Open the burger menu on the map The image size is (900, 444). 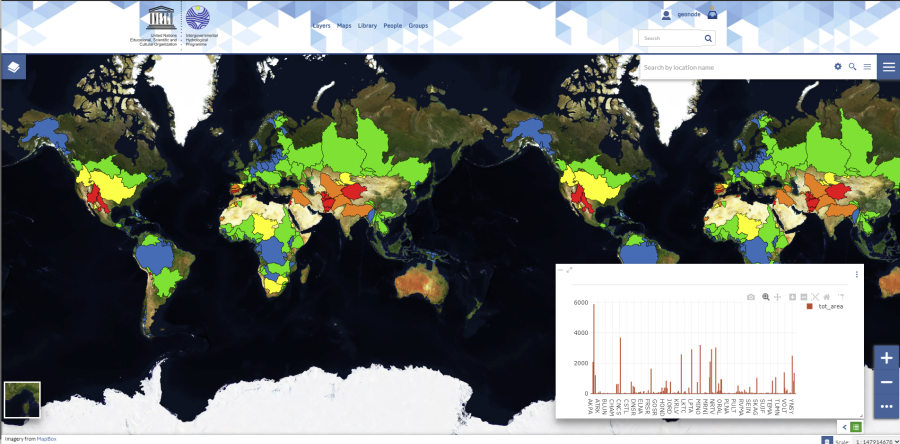pyautogui.click(x=886, y=67)
